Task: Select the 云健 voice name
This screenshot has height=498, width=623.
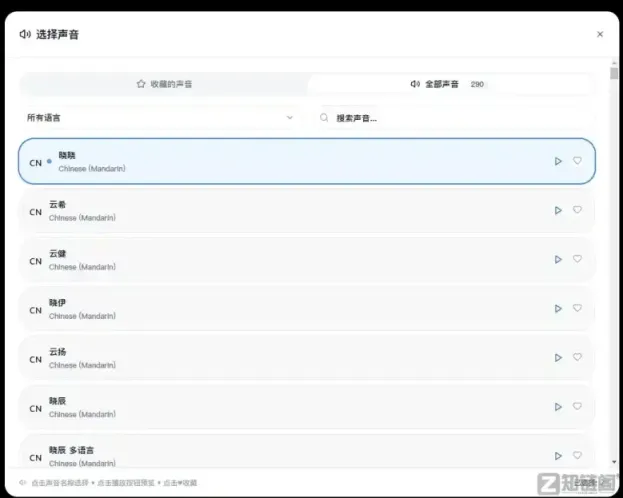Action: click(57, 254)
